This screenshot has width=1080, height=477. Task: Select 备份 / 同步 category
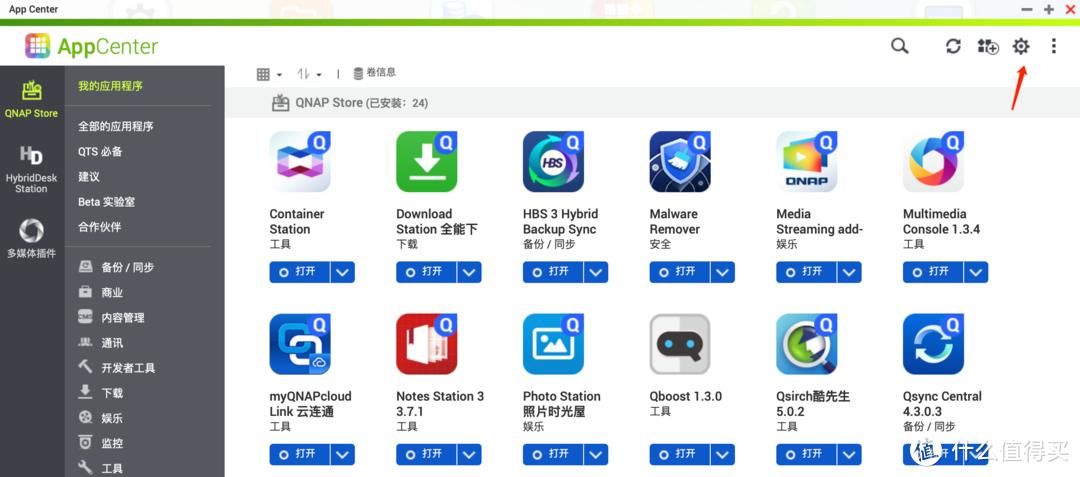click(116, 267)
